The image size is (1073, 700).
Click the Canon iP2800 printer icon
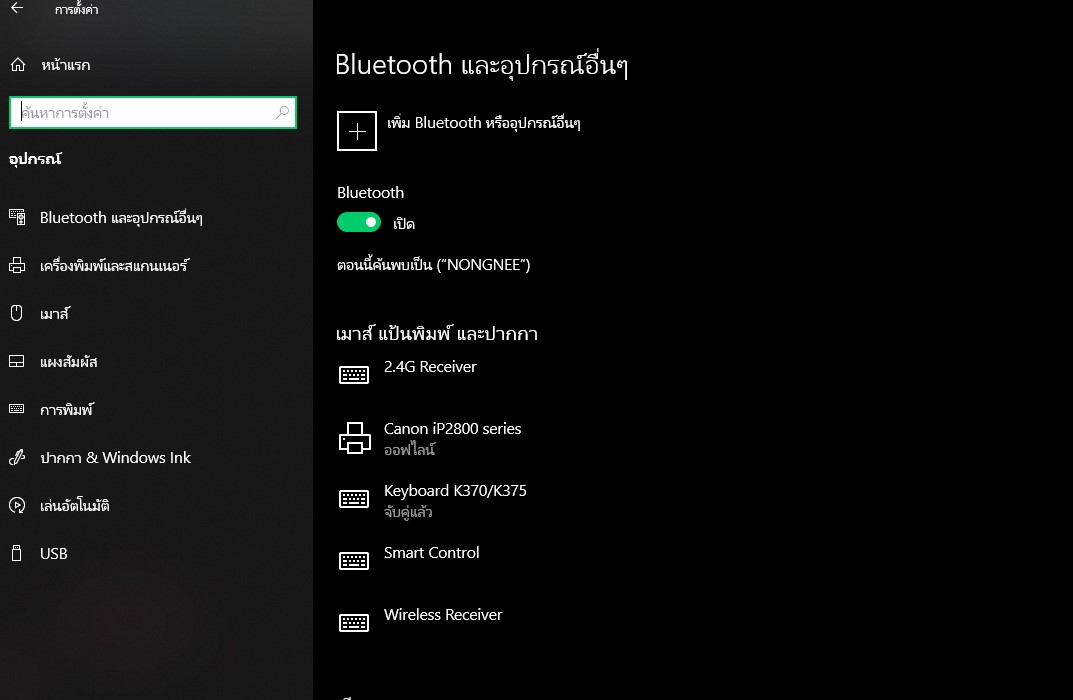tap(354, 438)
